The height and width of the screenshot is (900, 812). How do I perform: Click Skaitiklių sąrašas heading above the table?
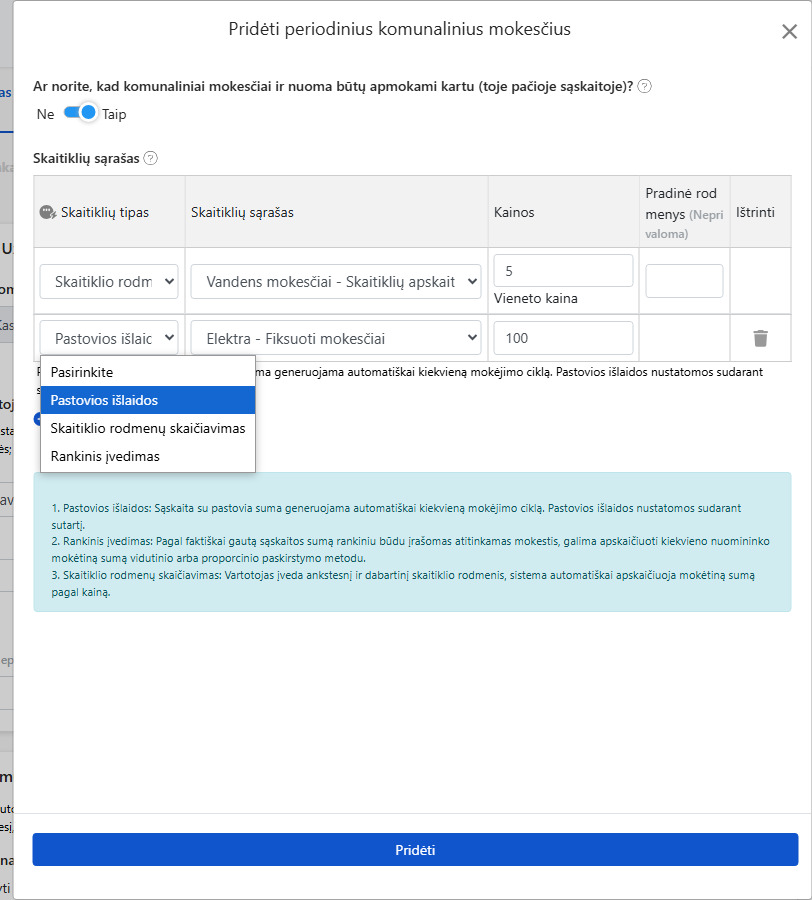pyautogui.click(x=86, y=158)
